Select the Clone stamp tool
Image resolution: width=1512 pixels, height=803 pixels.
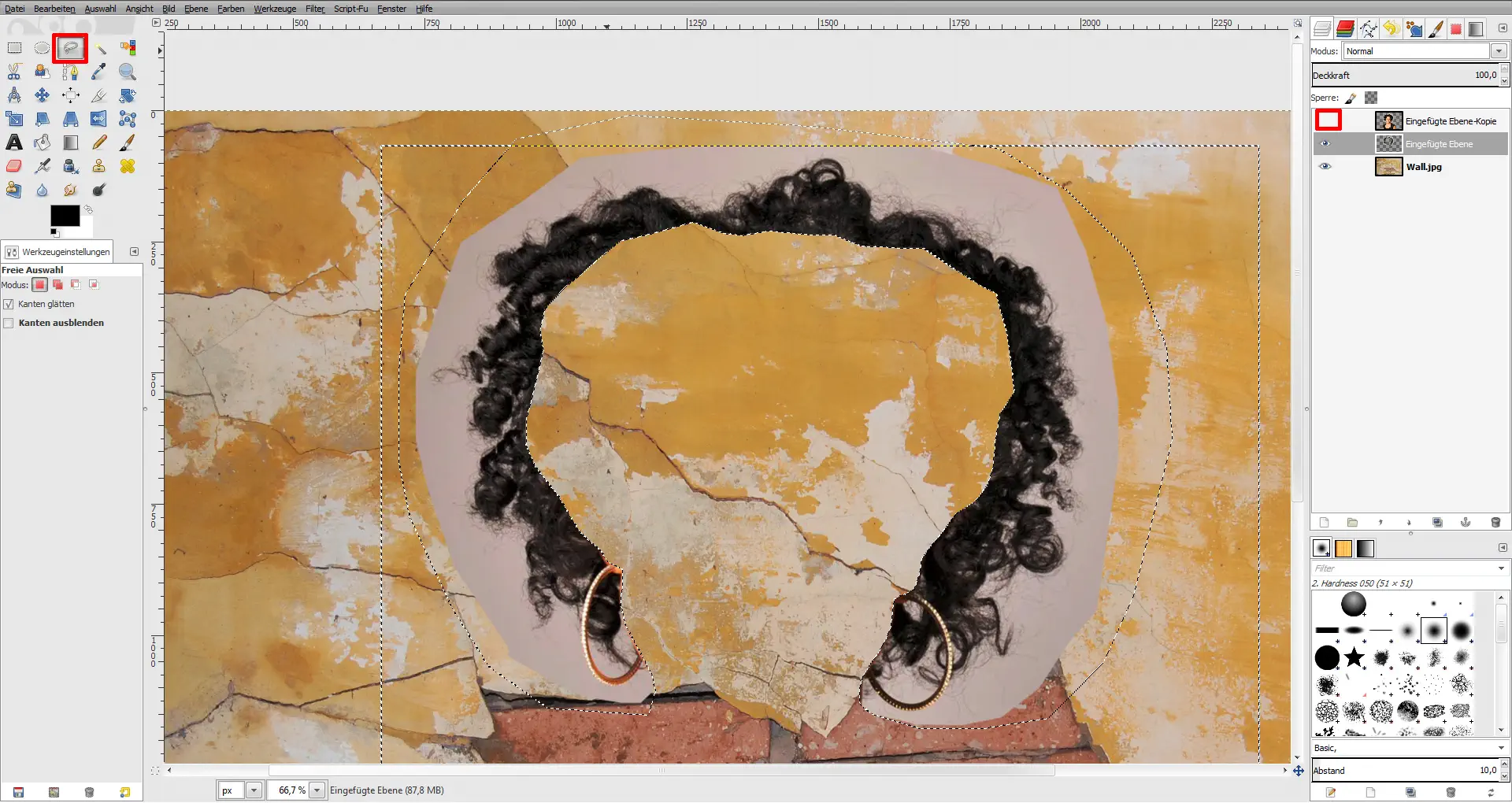(98, 166)
